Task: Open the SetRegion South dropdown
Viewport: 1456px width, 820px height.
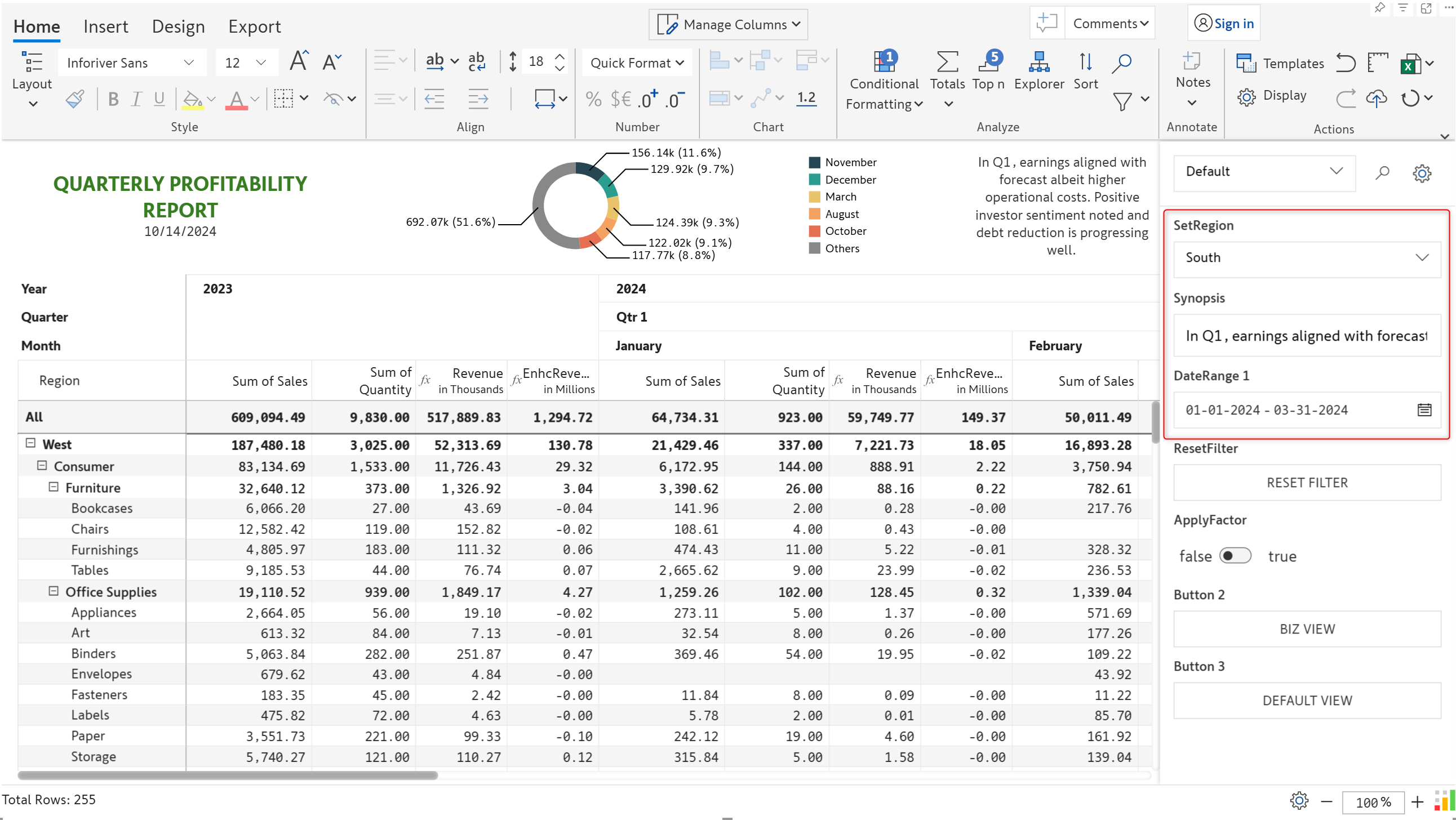Action: [x=1306, y=258]
